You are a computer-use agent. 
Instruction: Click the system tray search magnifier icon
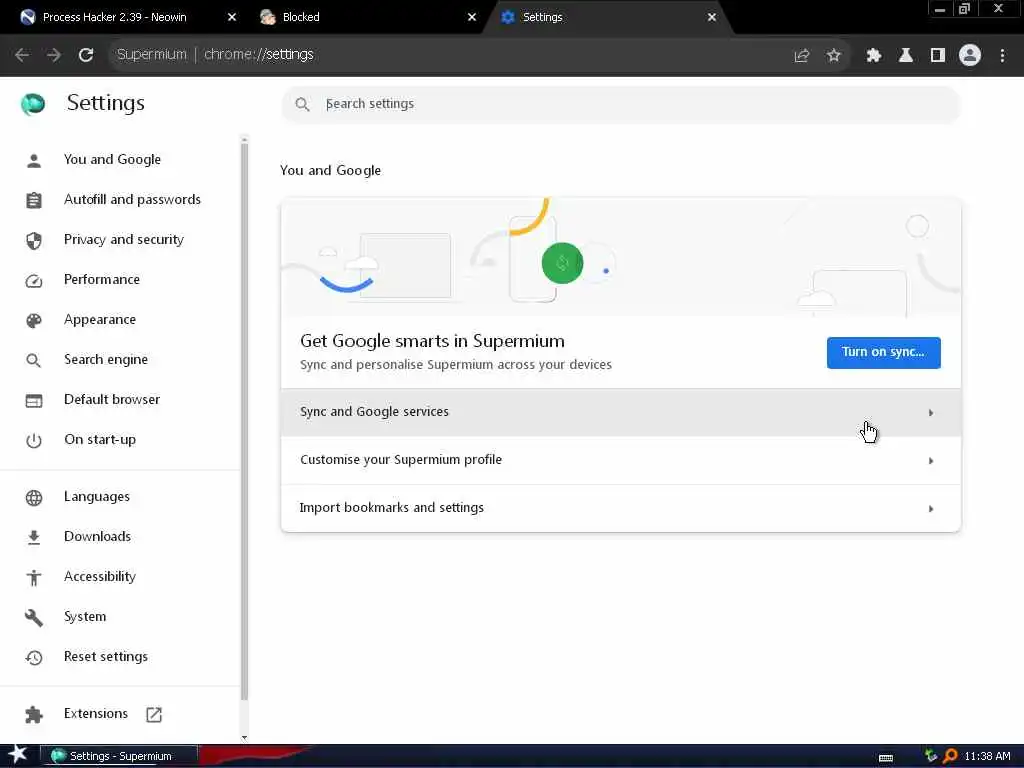pyautogui.click(x=950, y=756)
